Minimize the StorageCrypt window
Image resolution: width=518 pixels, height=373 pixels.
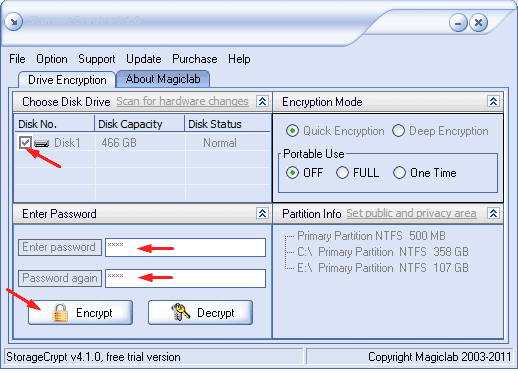pyautogui.click(x=458, y=23)
